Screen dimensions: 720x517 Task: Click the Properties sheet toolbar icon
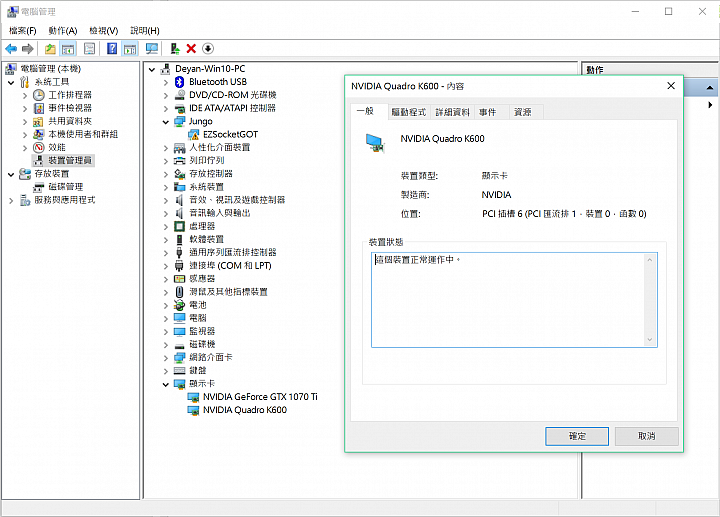pyautogui.click(x=90, y=49)
